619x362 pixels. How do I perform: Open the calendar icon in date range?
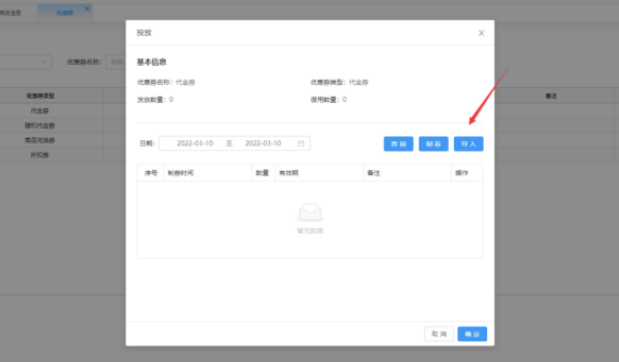[x=301, y=143]
